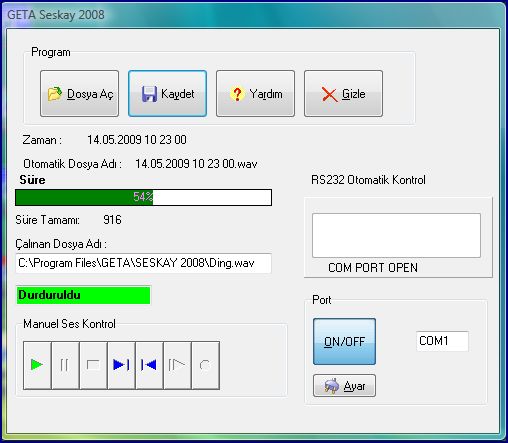This screenshot has height=443, width=508.
Task: Click the GETA Seskay 2008 title bar
Action: [x=253, y=15]
